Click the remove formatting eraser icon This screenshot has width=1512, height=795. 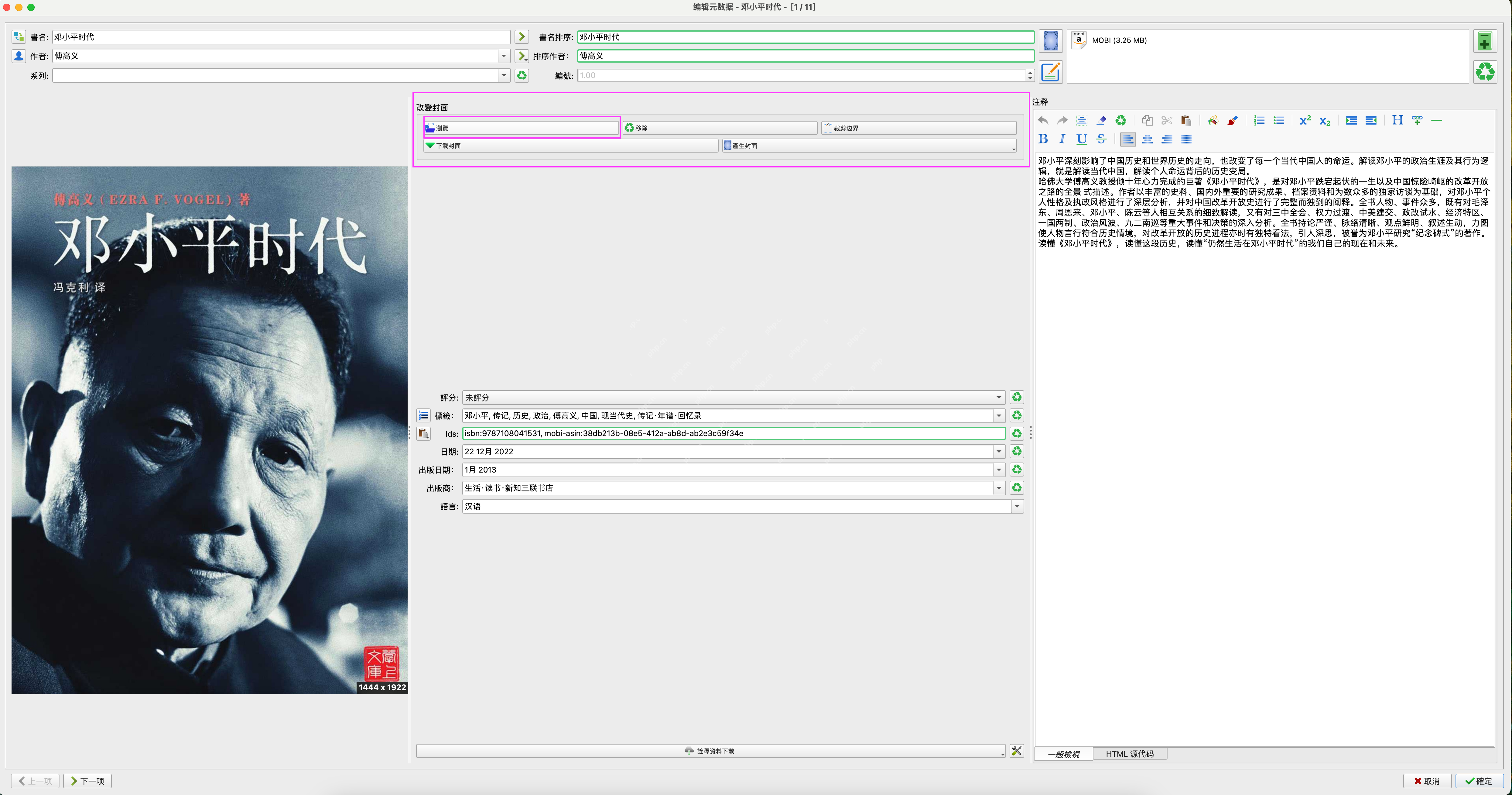(x=1101, y=120)
